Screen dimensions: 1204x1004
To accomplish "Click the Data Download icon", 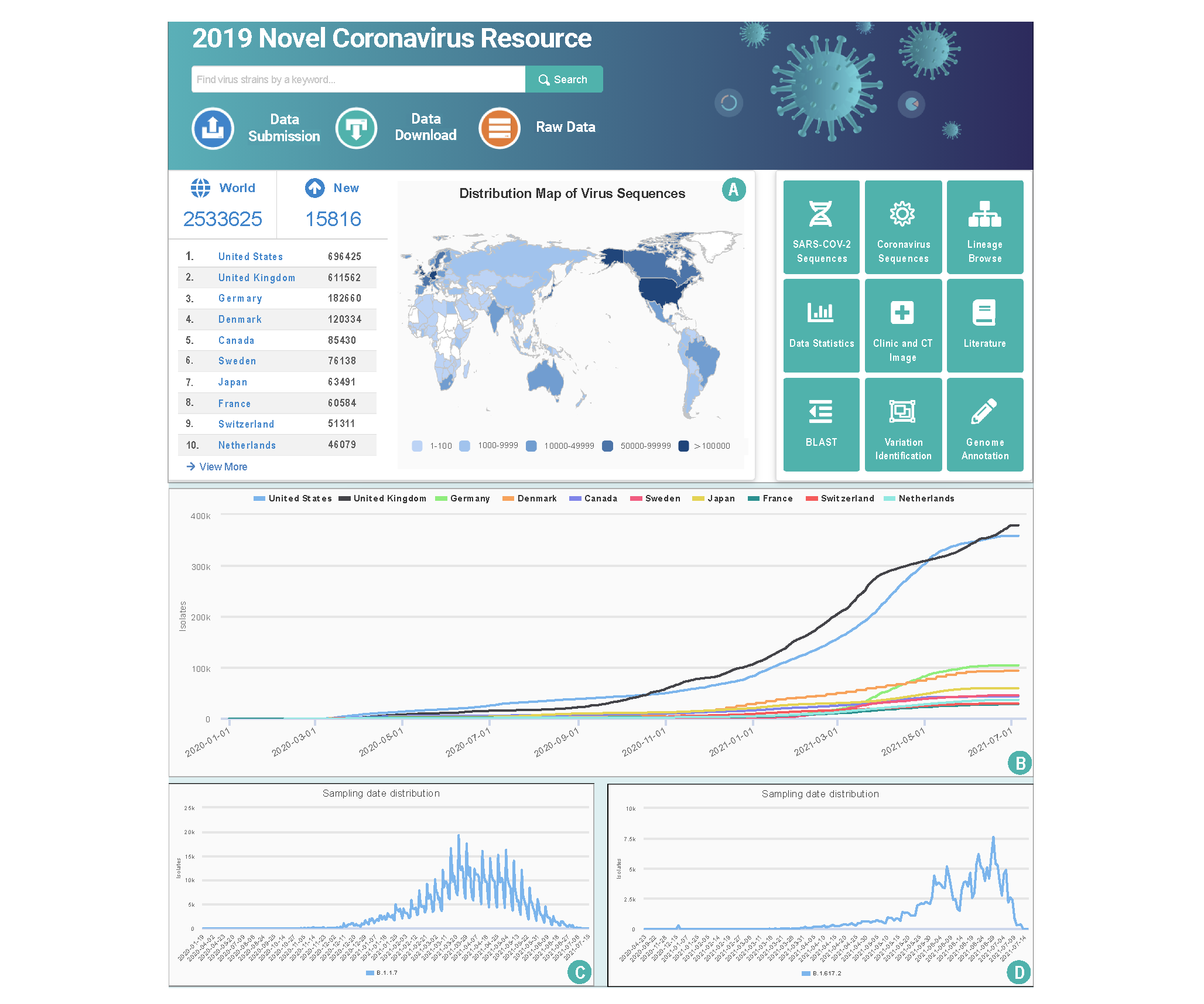I will (x=356, y=128).
